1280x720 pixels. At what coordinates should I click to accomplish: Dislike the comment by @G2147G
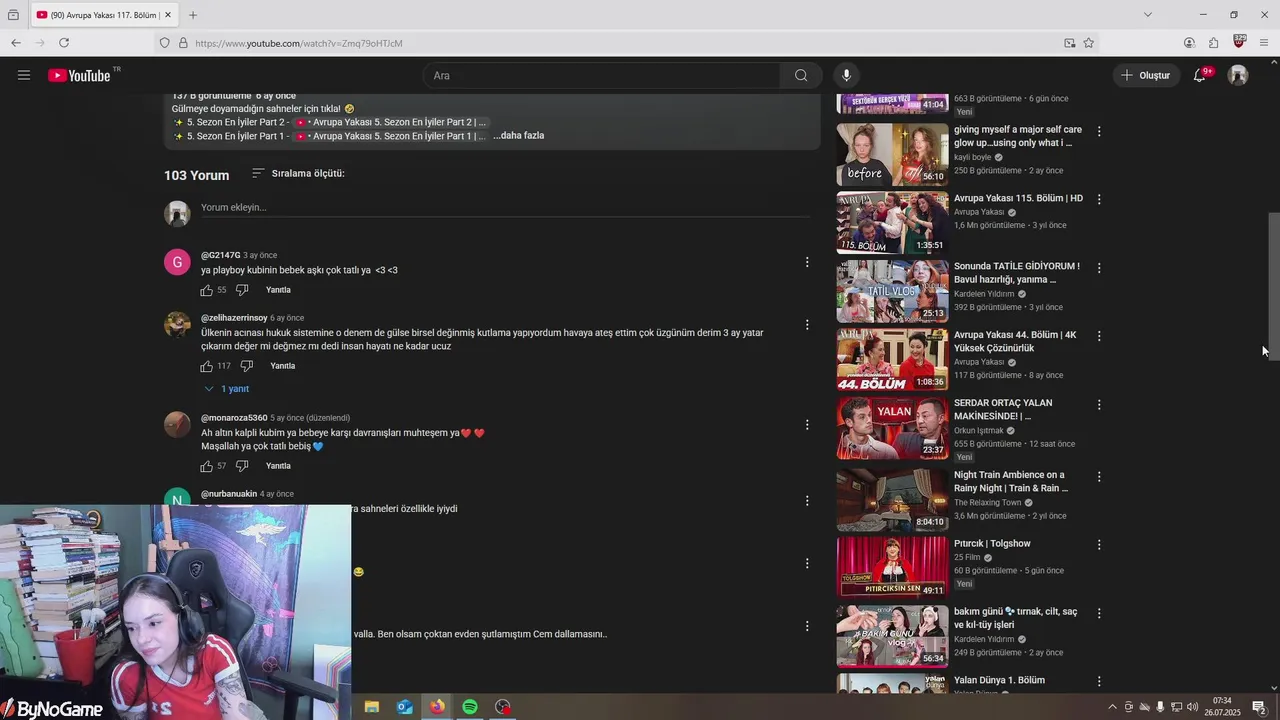[241, 290]
